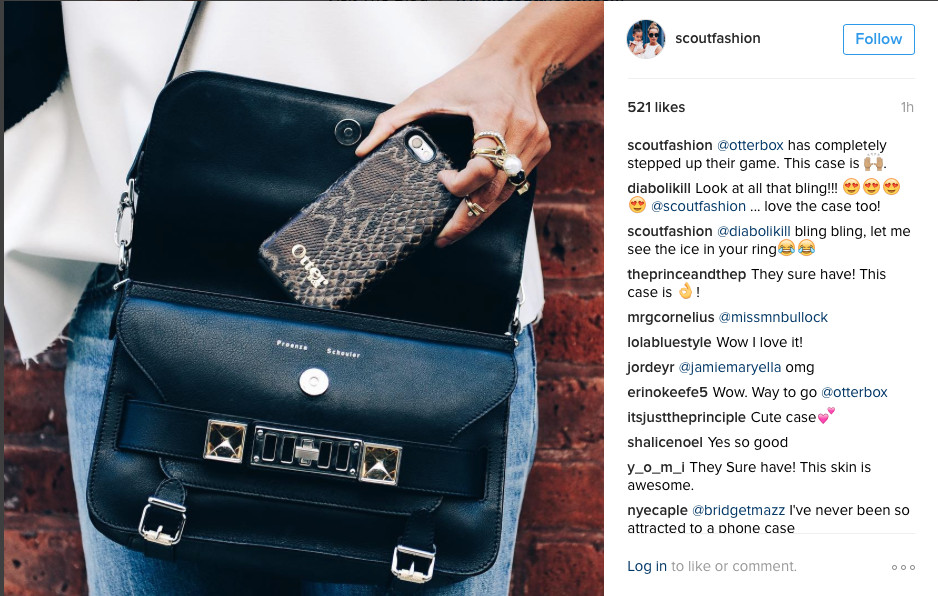Click the @missmnbullock mention
938x596 pixels.
tap(773, 317)
